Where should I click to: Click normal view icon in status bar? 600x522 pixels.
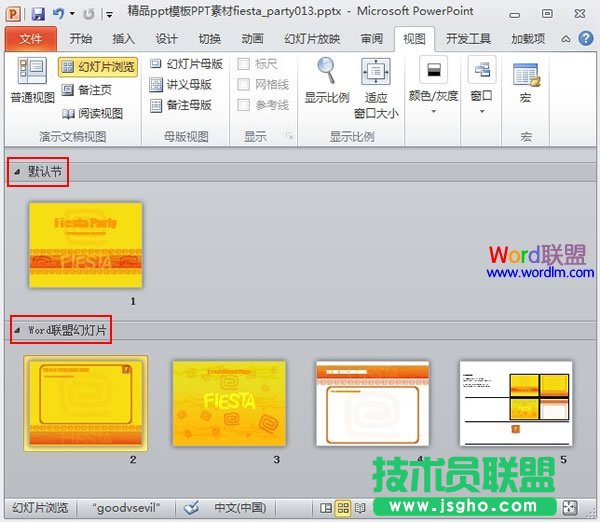pyautogui.click(x=325, y=507)
